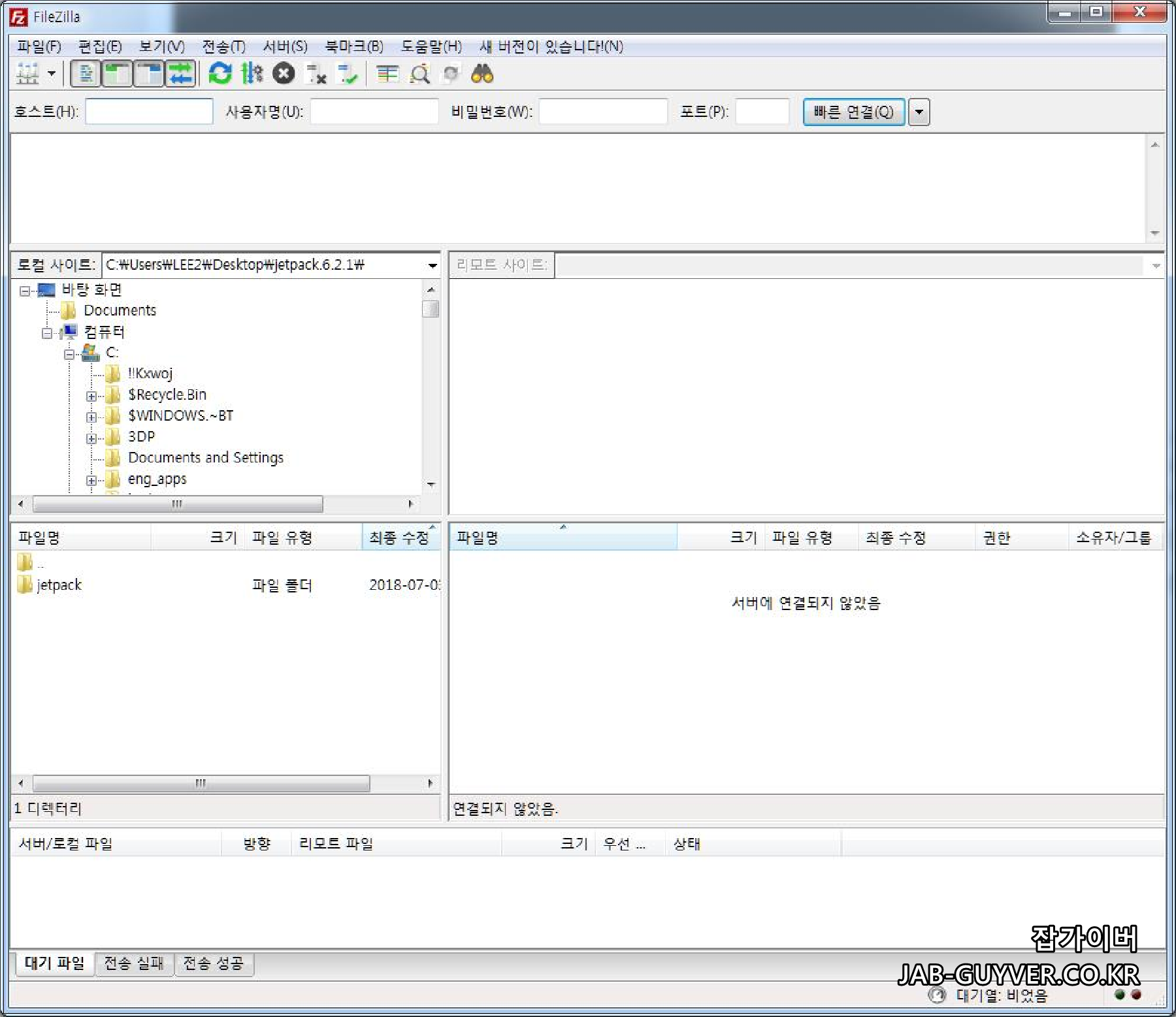Toggle processing of the transfer queue
This screenshot has width=1176, height=1017.
(x=252, y=74)
